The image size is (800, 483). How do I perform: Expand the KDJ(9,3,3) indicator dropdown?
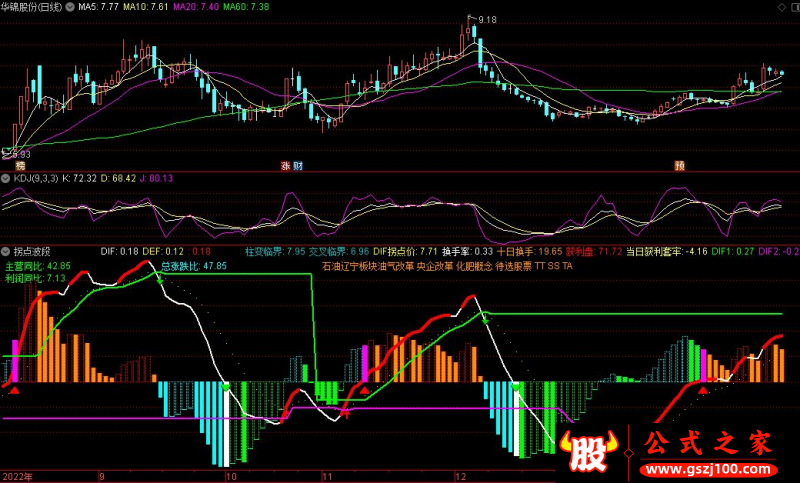point(6,179)
